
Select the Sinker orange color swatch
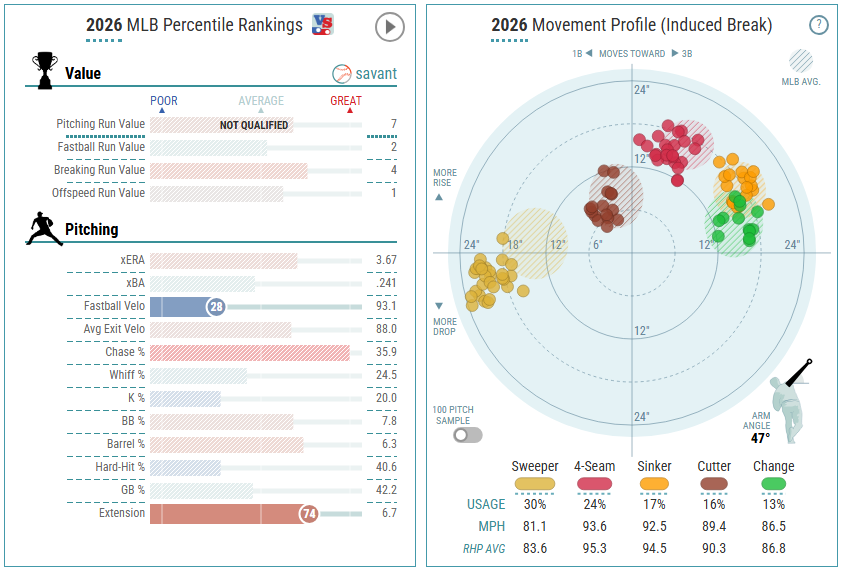click(654, 484)
